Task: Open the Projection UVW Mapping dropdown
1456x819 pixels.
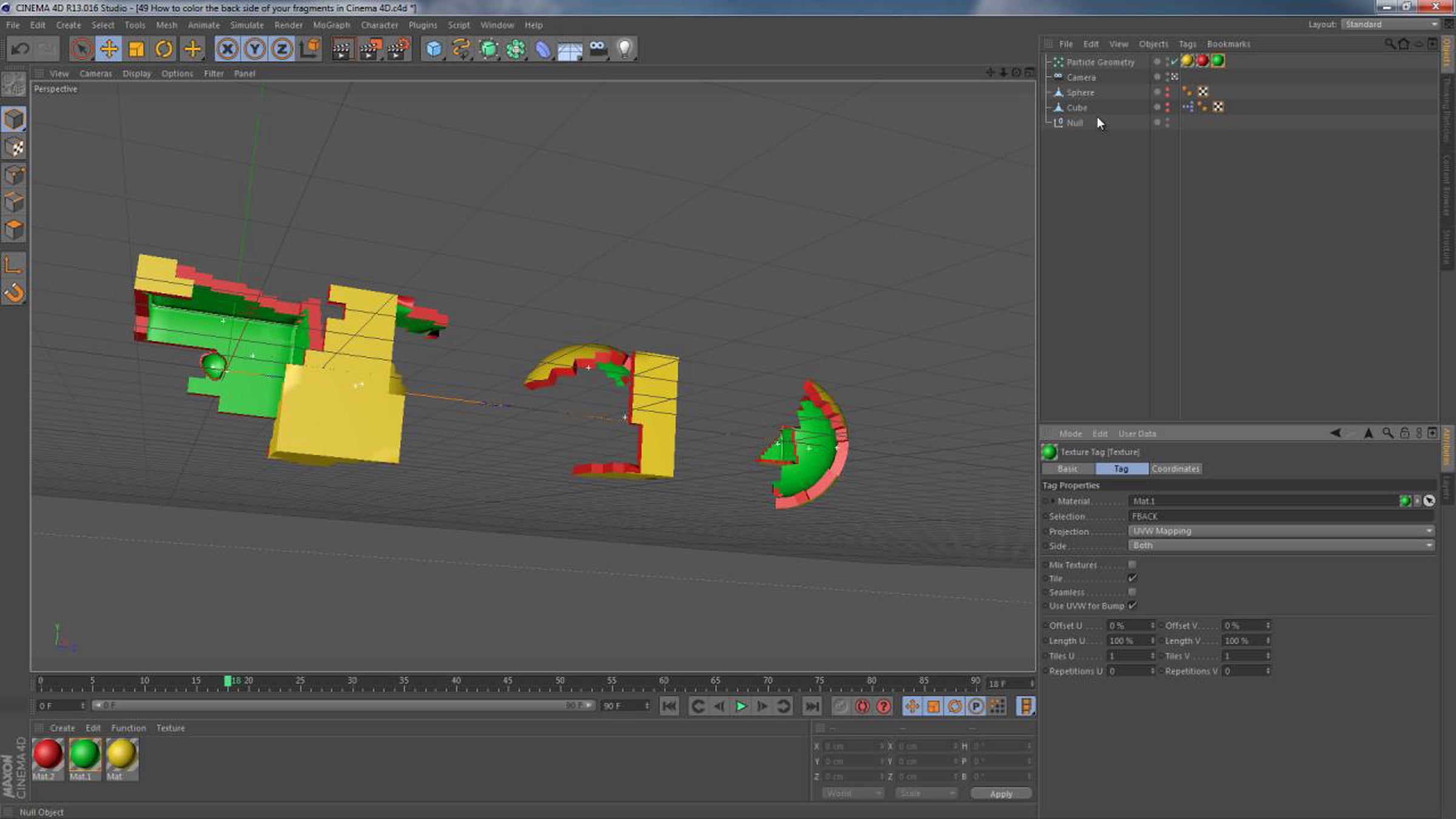Action: (1281, 531)
